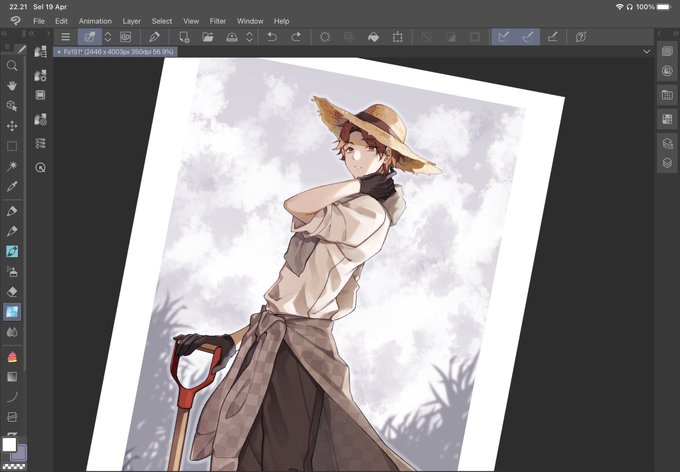Select the Auto select magic wand
This screenshot has height=472, width=680.
point(12,166)
